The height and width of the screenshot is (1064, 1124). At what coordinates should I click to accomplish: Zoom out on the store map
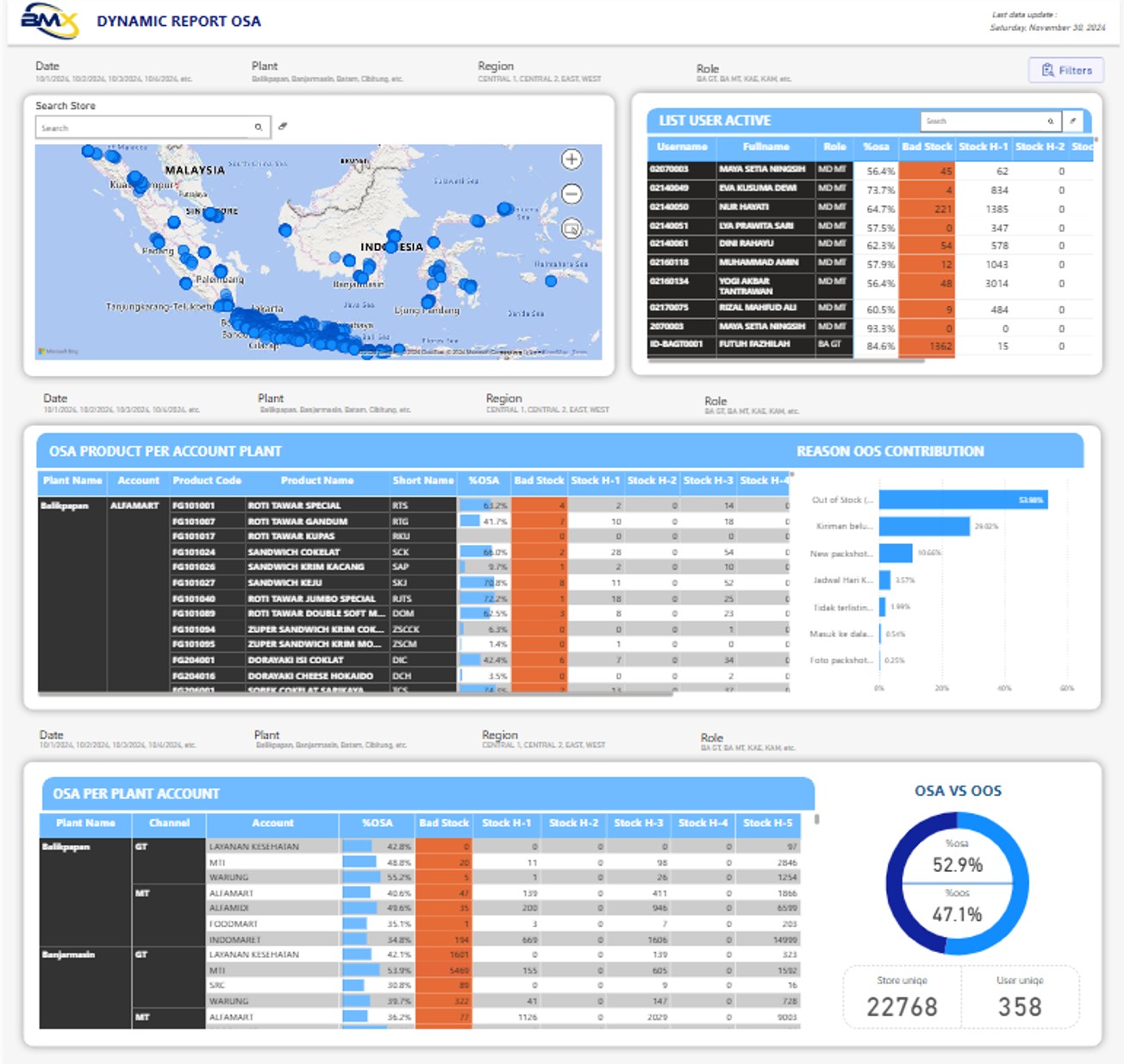pyautogui.click(x=571, y=194)
